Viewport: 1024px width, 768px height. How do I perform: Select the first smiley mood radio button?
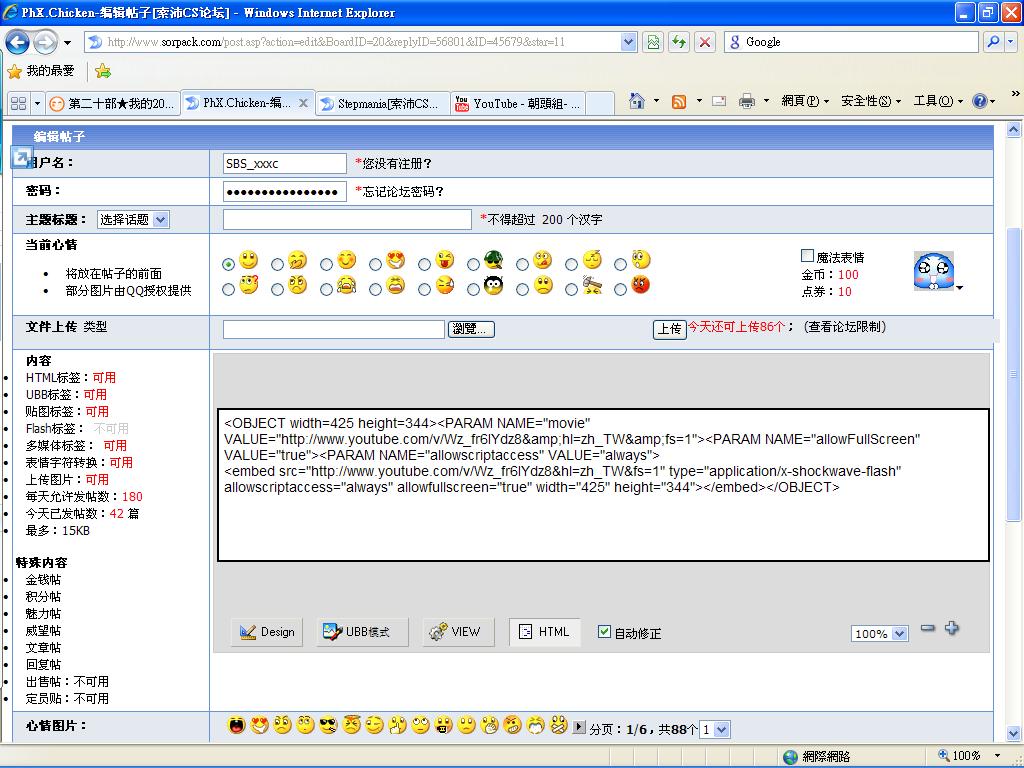[229, 264]
